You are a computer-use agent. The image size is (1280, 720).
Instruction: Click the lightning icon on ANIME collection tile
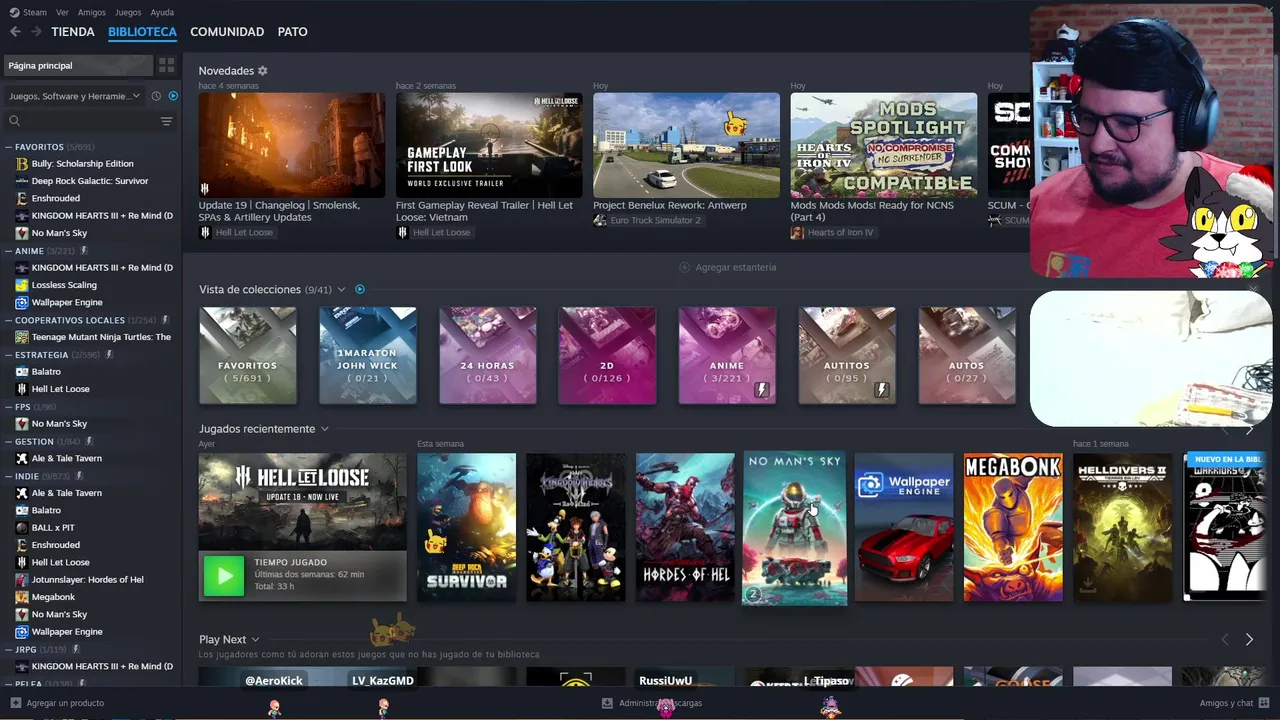(x=762, y=390)
